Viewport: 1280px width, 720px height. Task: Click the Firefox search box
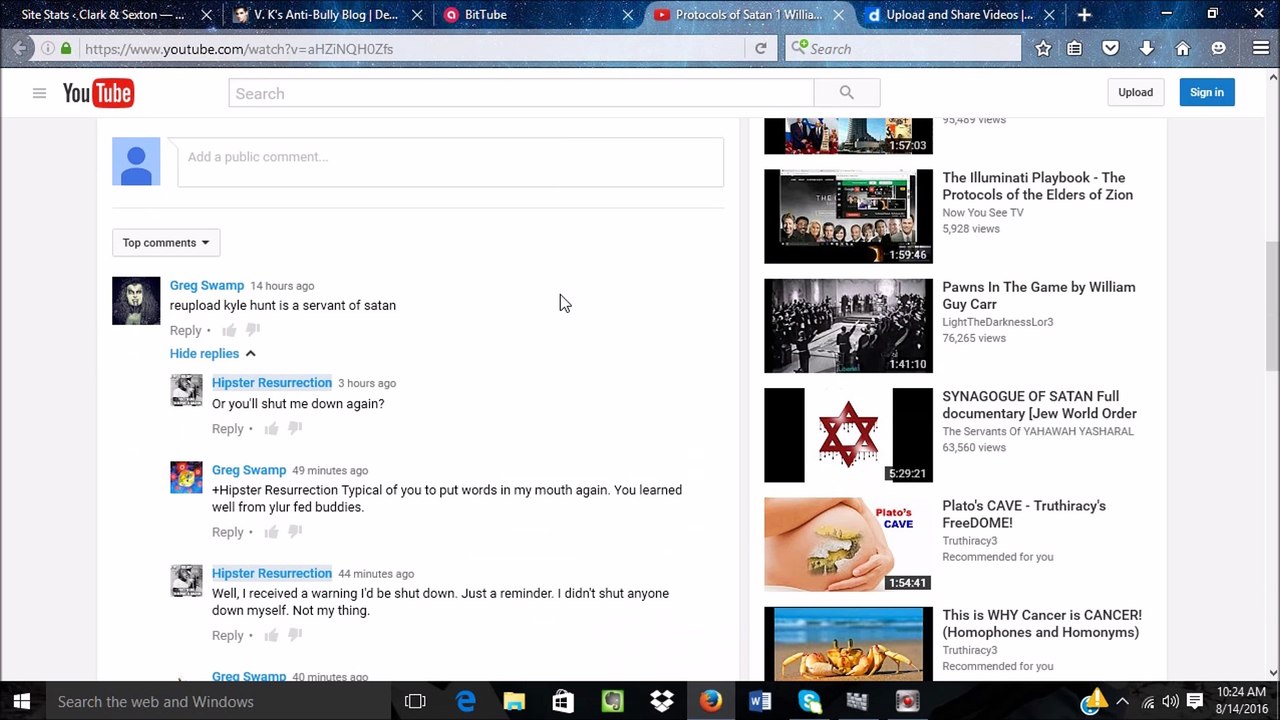[903, 48]
